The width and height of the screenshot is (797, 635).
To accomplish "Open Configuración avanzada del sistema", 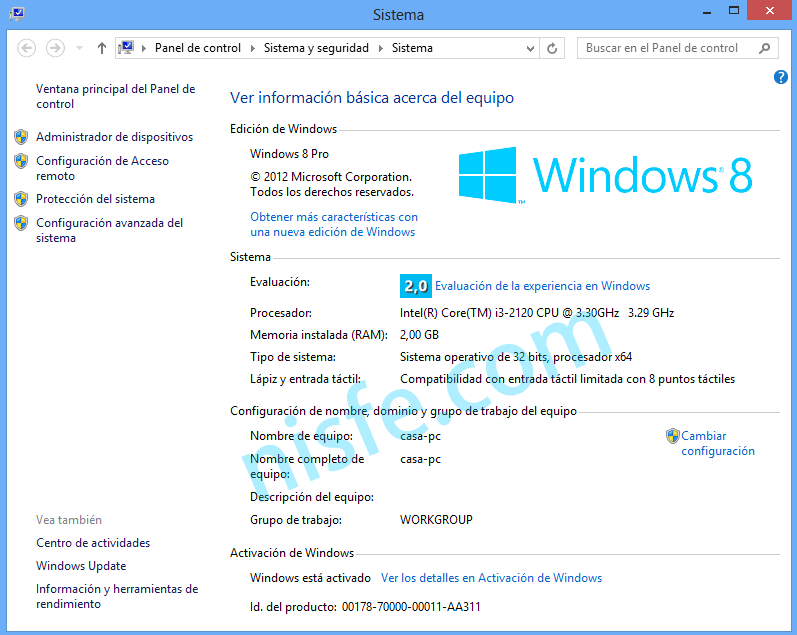I will click(x=109, y=230).
